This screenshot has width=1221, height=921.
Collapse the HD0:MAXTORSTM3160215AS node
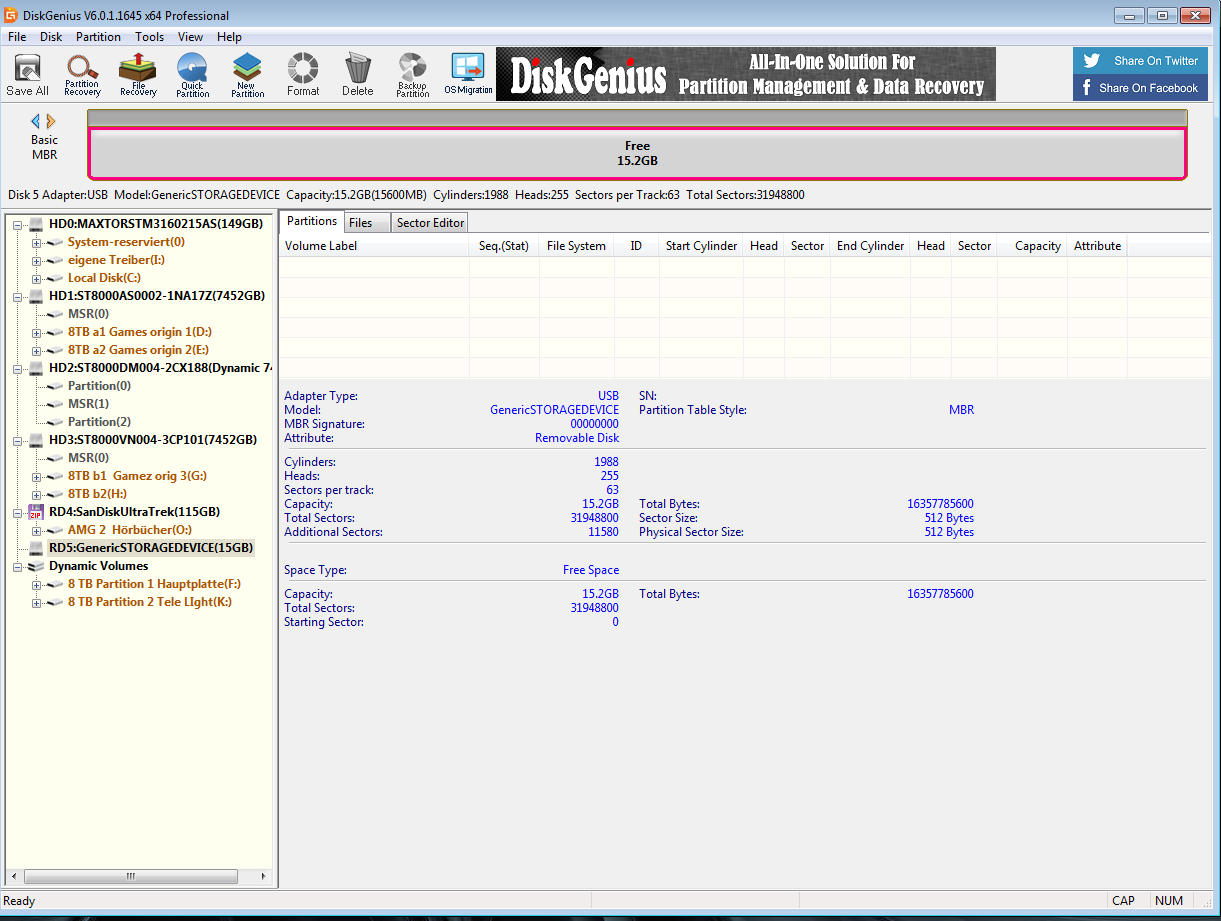pos(18,224)
